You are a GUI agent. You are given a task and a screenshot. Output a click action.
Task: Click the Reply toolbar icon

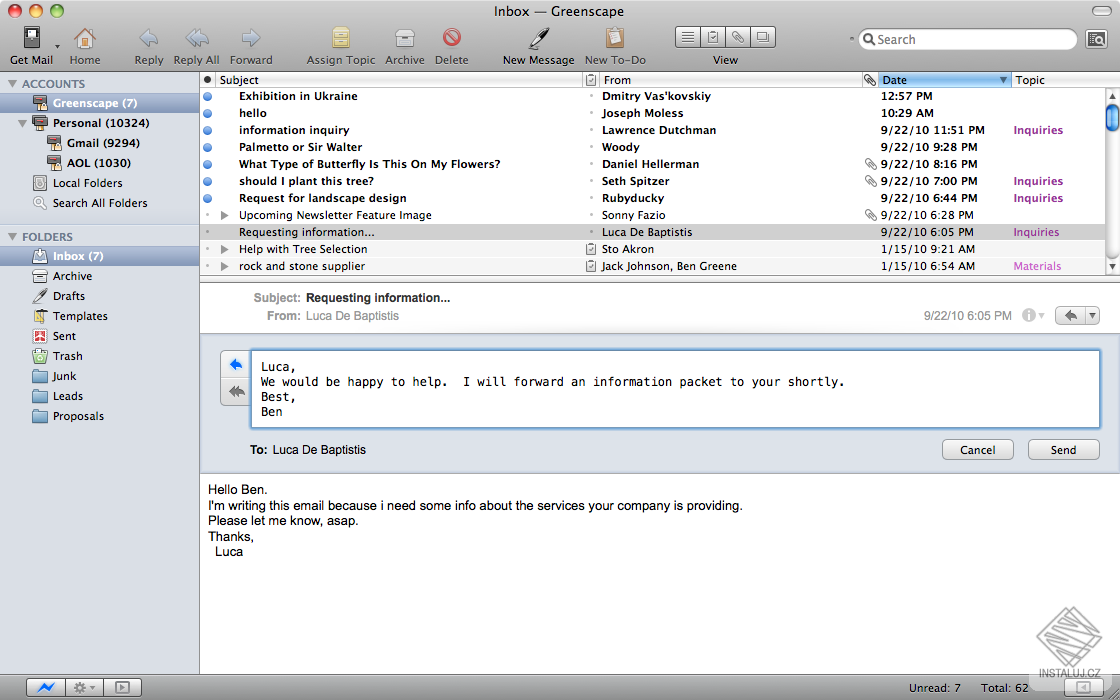149,38
